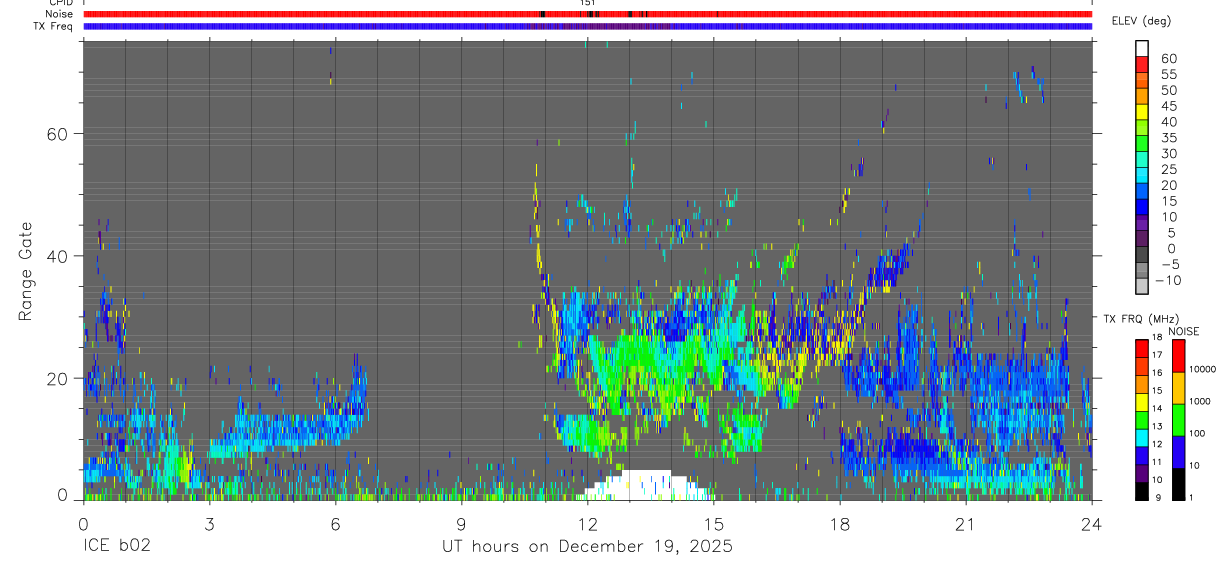Click the white ground-scatter patch near hour 13
1228x567 pixels.
pos(645,485)
